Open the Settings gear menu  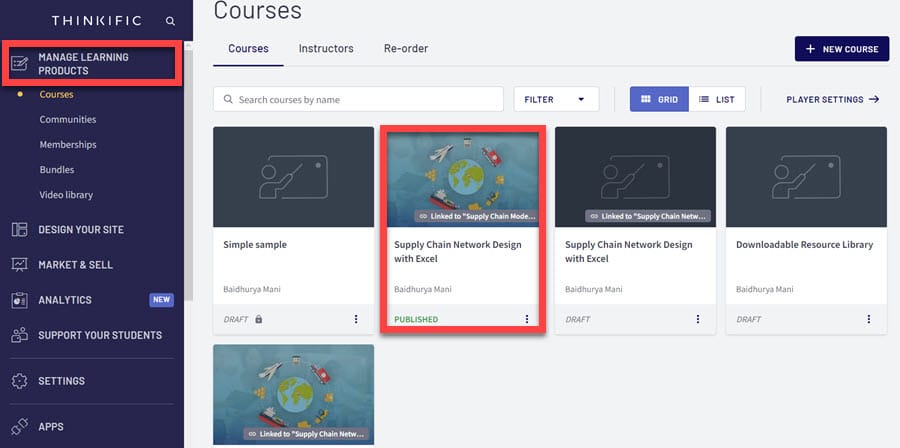[61, 381]
